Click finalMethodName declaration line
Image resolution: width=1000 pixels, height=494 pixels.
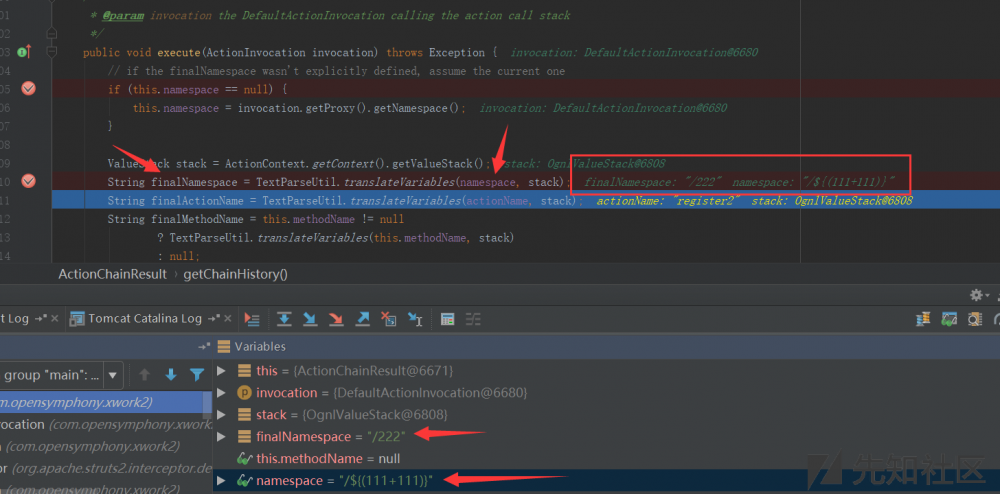[x=256, y=219]
